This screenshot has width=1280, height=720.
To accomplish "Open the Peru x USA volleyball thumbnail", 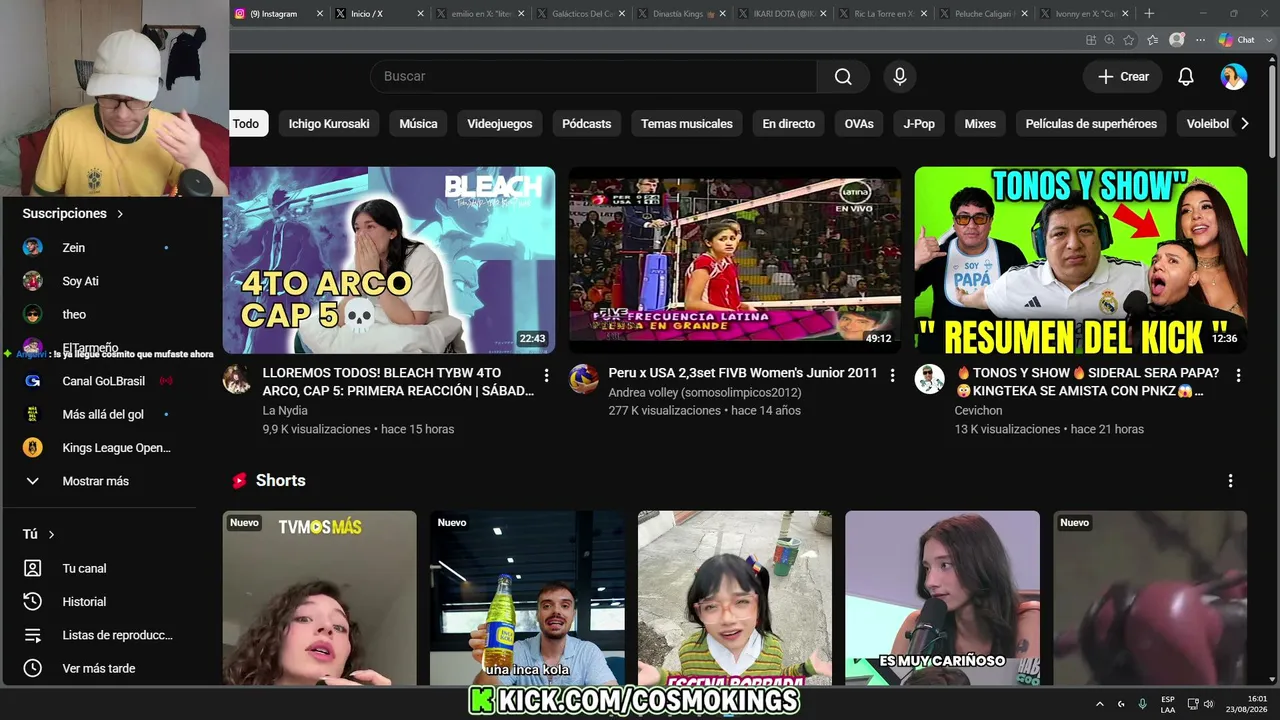I will pos(735,260).
